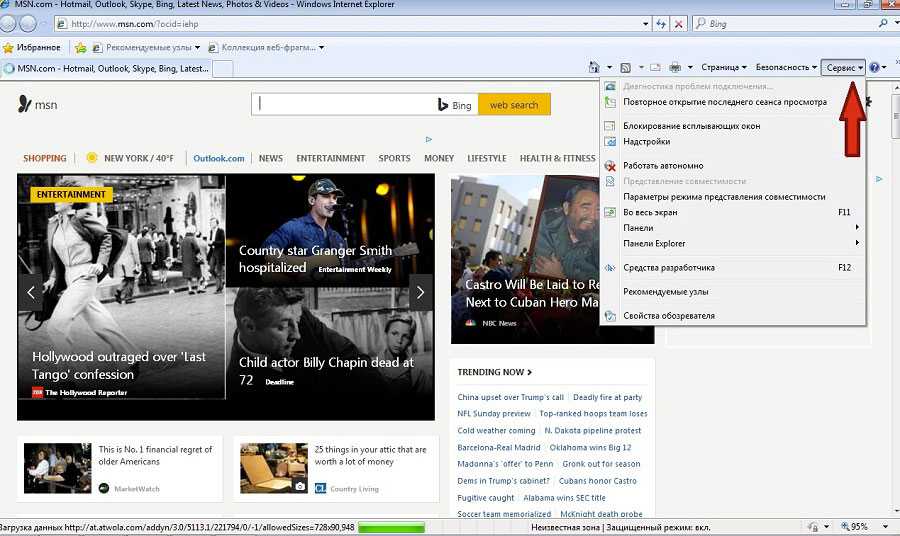Click the Print icon in the toolbar

coord(675,67)
